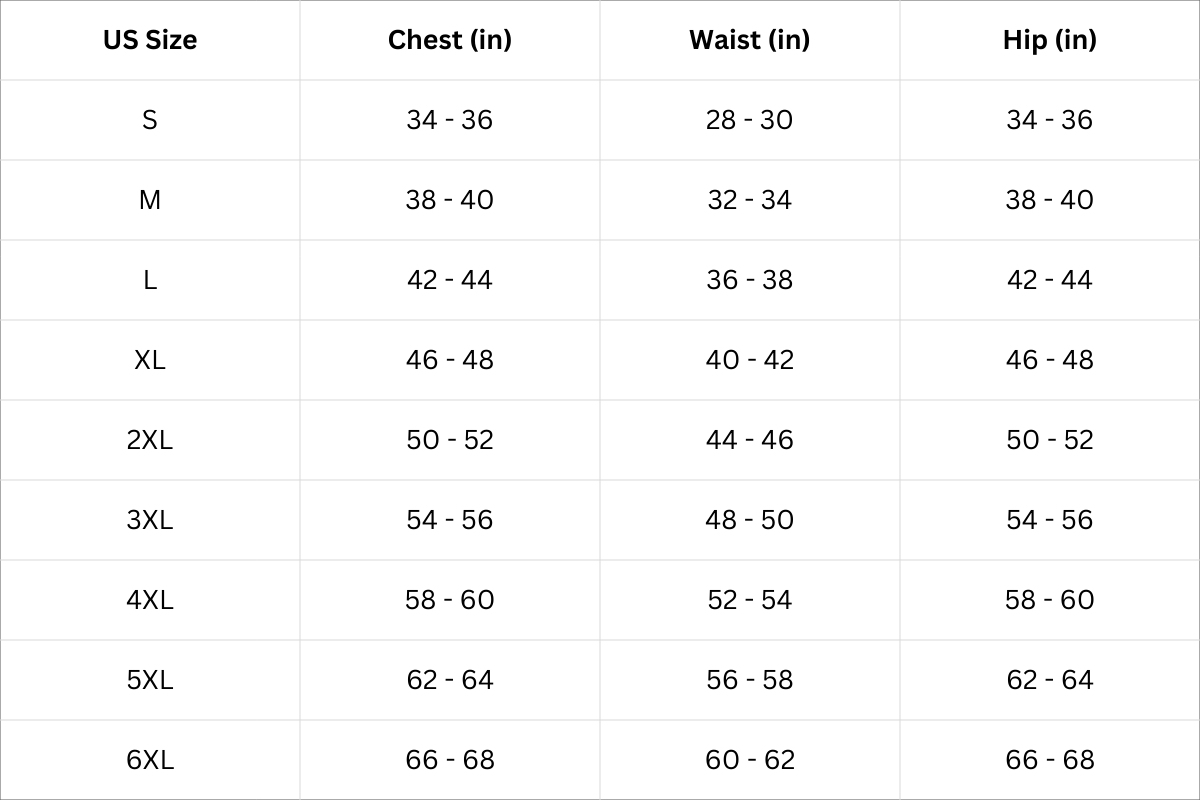Click the S size label cell
Viewport: 1200px width, 800px height.
[x=150, y=120]
